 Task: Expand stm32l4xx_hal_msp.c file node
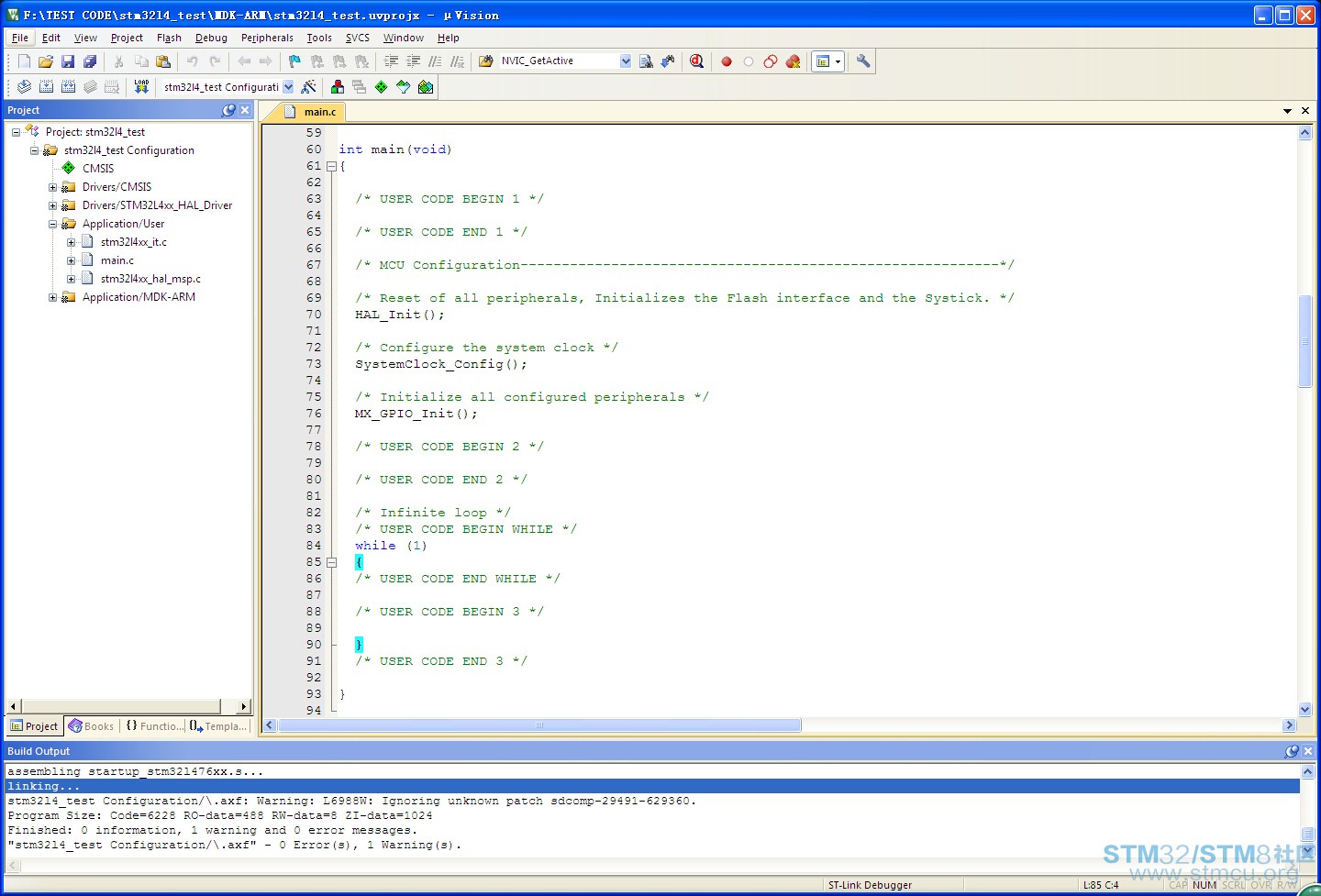click(x=71, y=279)
